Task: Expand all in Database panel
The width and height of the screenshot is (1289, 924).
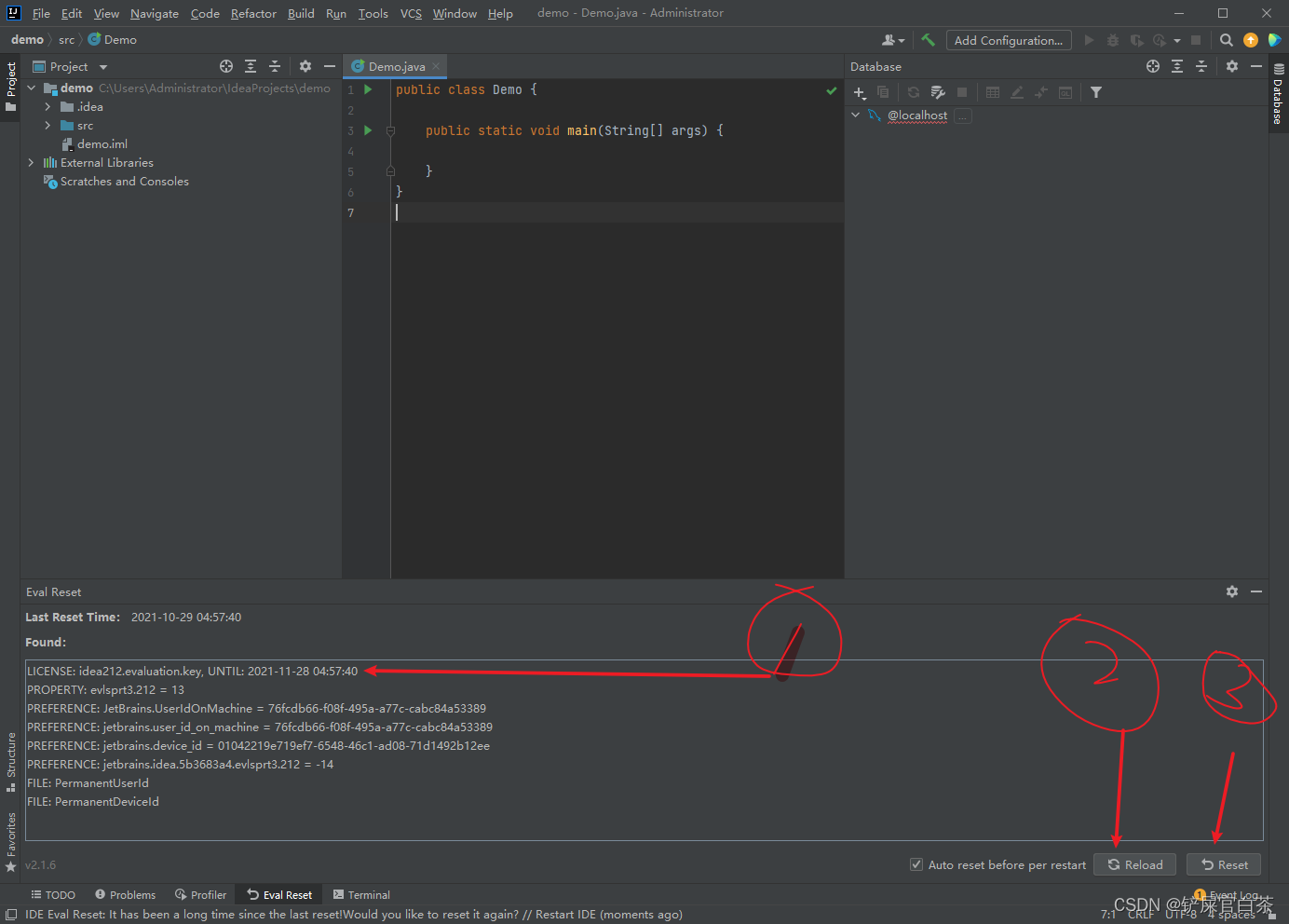Action: click(x=1177, y=66)
